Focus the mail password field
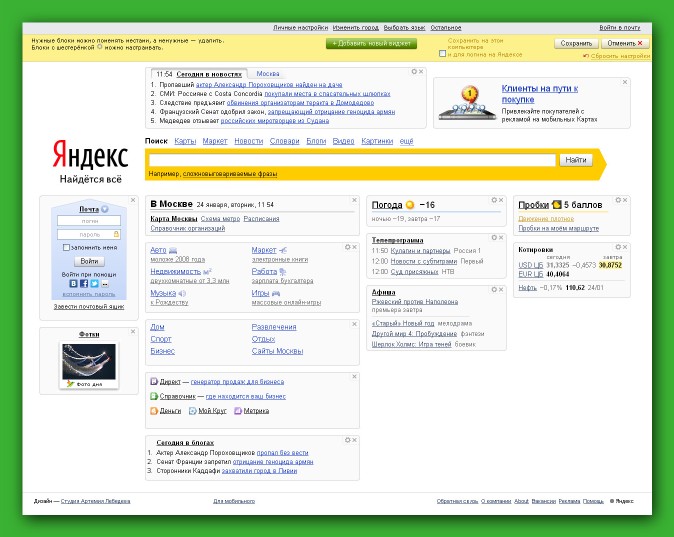 [89, 234]
